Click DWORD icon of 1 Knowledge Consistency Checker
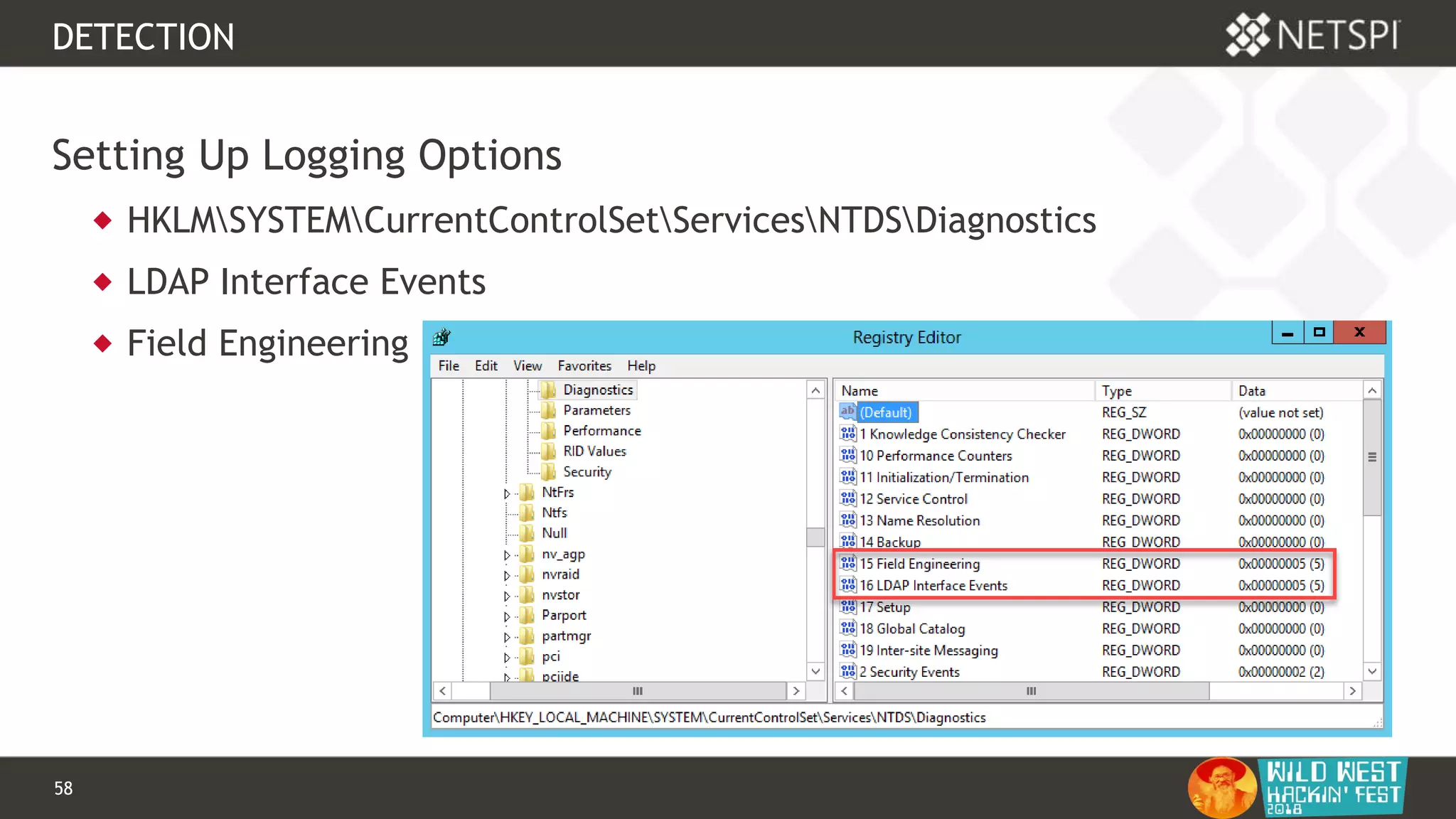1456x819 pixels. tap(847, 433)
